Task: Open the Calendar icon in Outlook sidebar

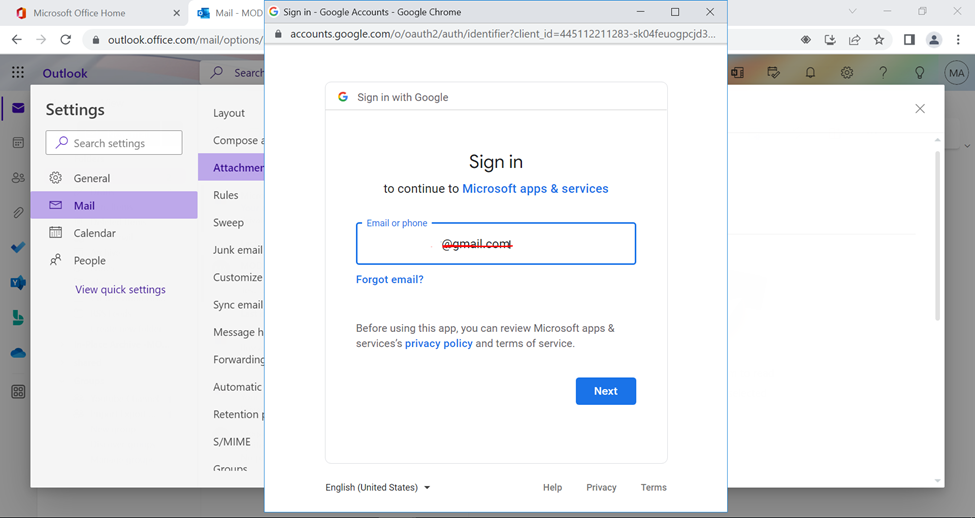Action: pos(18,143)
